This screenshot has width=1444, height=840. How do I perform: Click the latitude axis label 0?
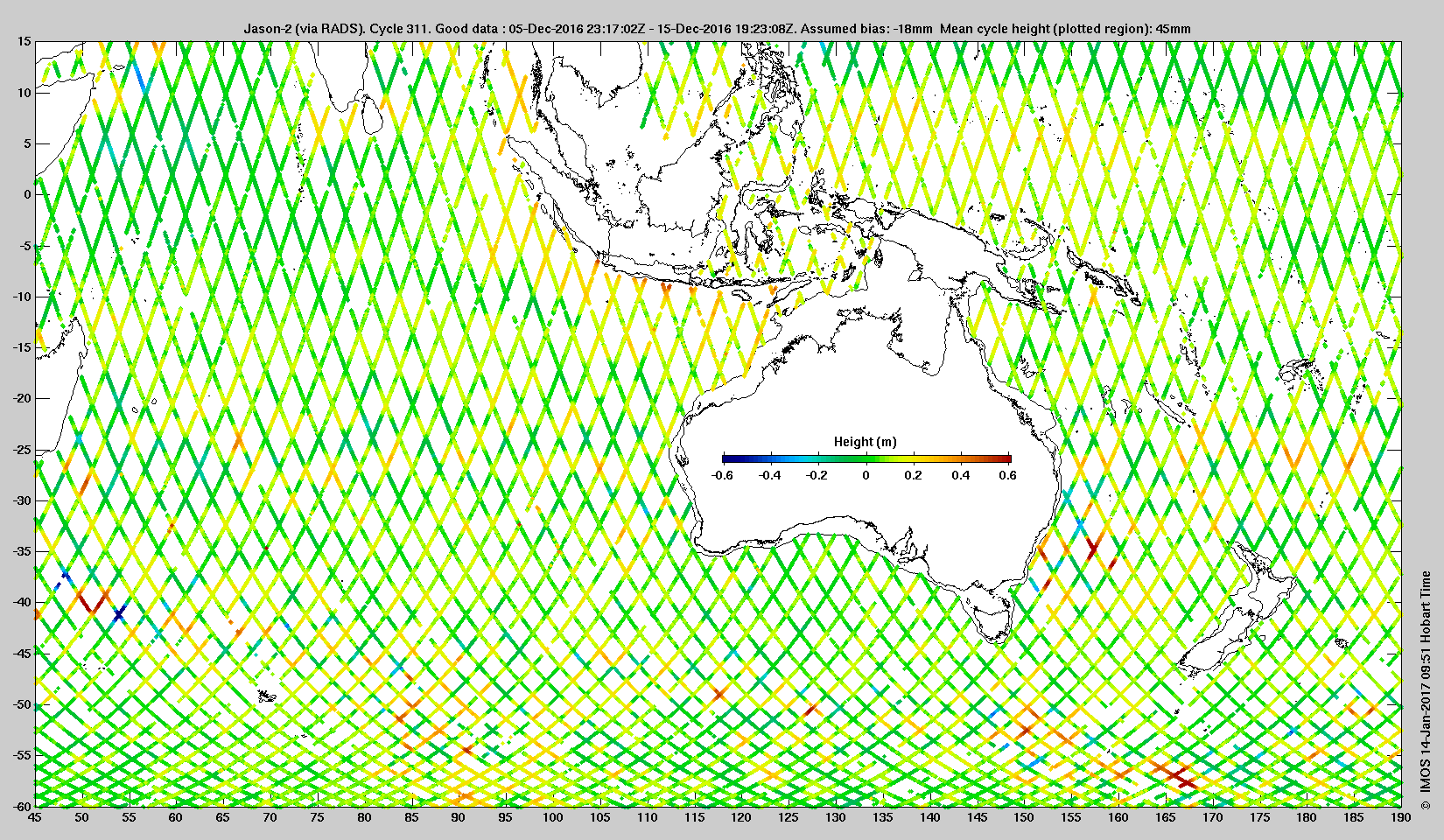click(x=28, y=194)
